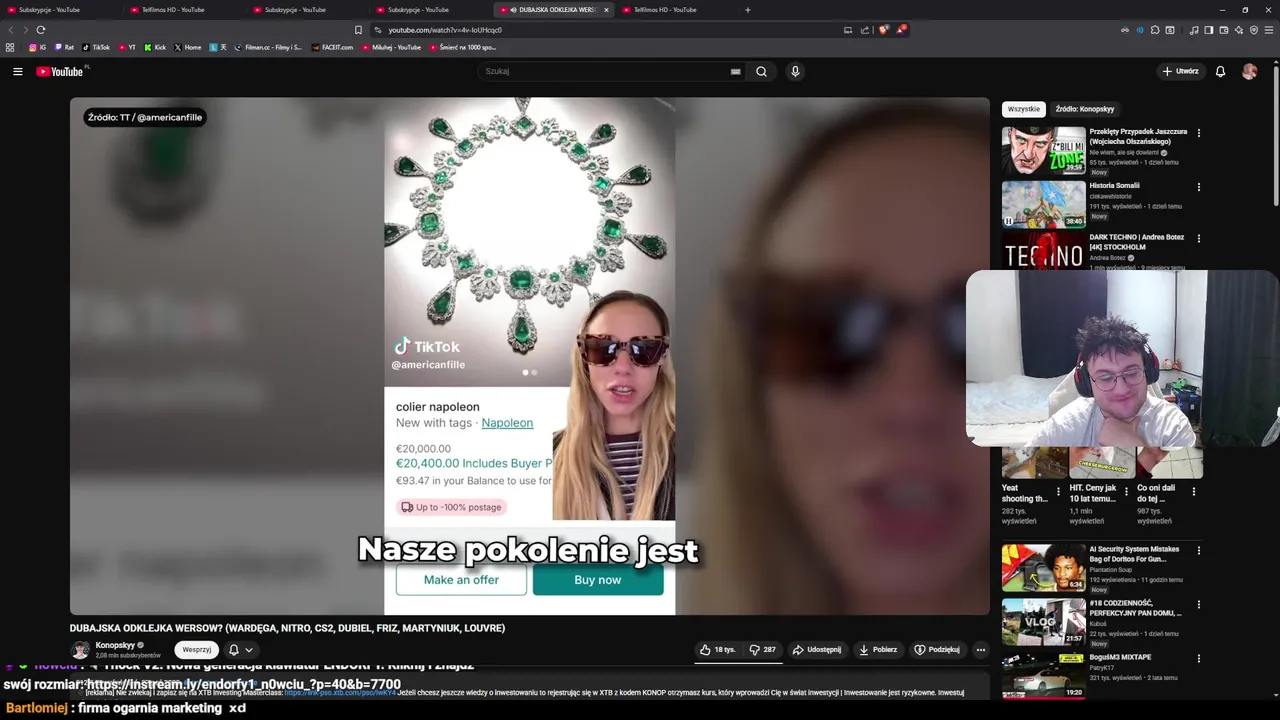Open options for AI Security System video
The image size is (1280, 720).
tap(1198, 551)
